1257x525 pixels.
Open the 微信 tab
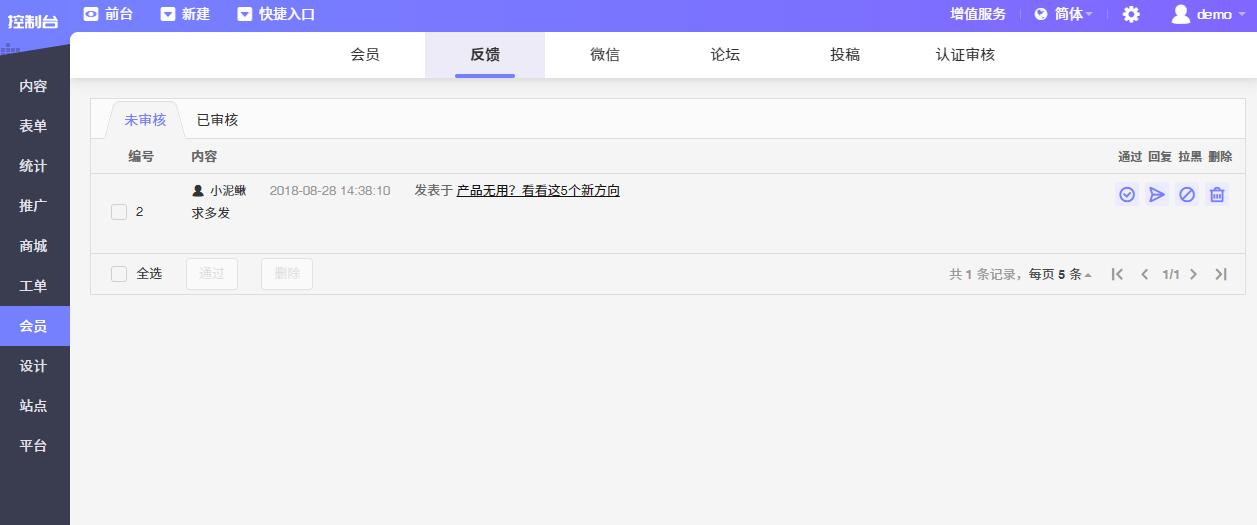coord(605,55)
